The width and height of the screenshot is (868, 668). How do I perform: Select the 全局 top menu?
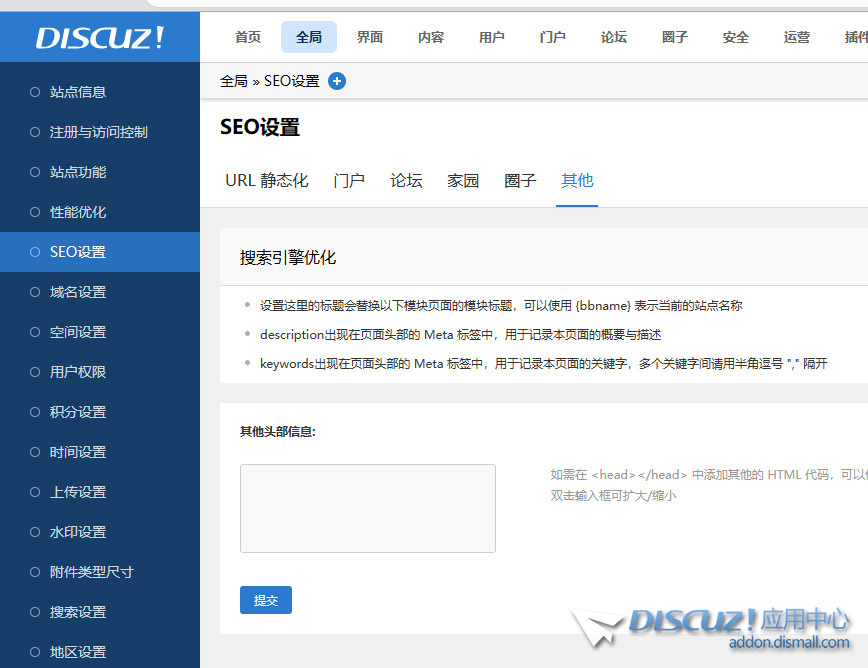coord(308,37)
